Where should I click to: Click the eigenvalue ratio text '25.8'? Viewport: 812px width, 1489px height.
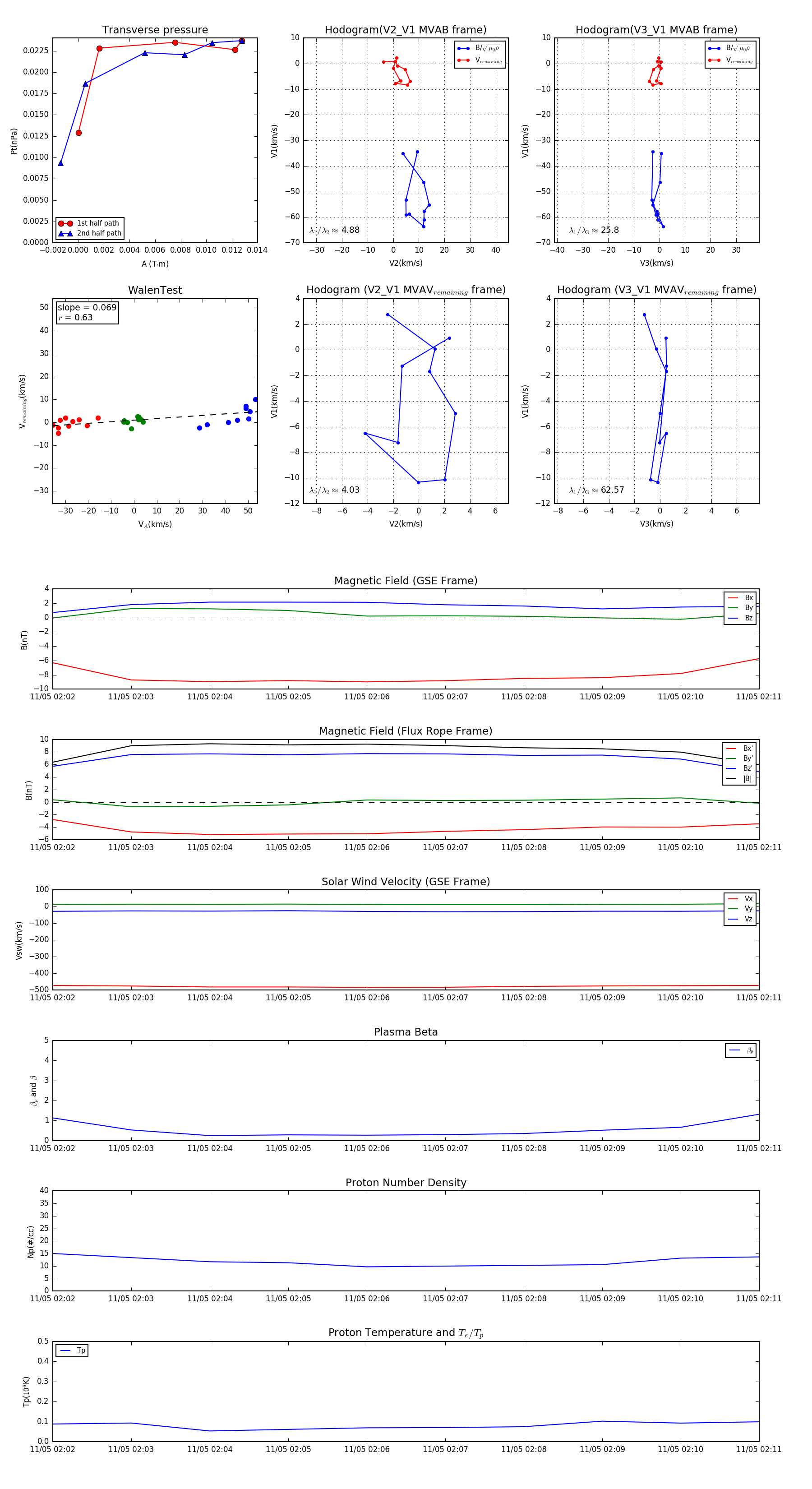[610, 230]
